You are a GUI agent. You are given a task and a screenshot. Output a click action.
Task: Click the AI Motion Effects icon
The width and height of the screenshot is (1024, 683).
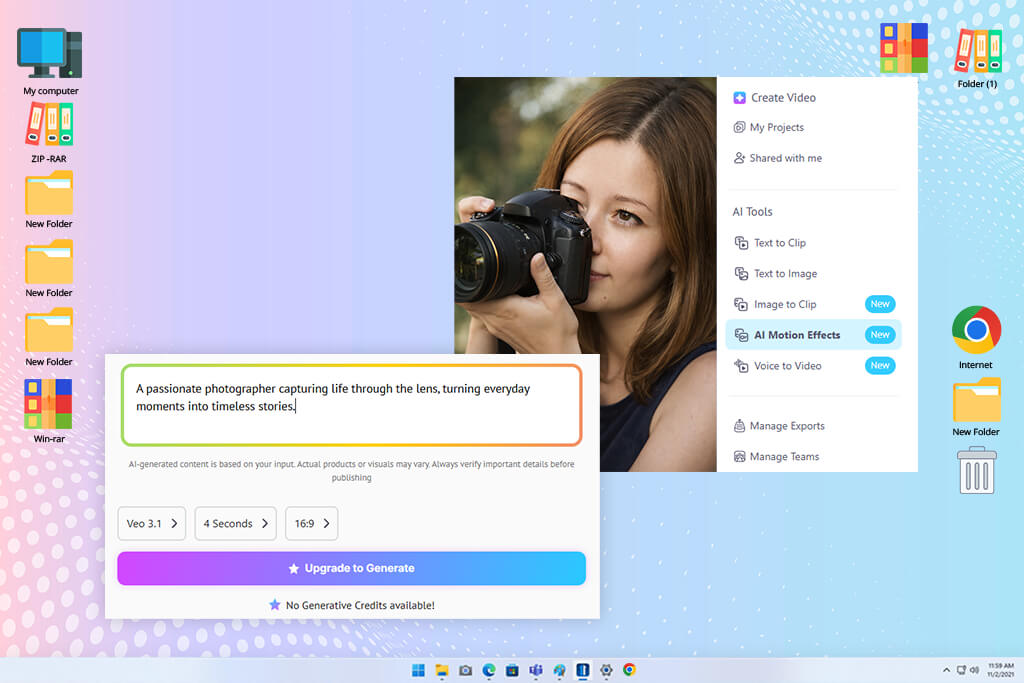[x=741, y=335]
